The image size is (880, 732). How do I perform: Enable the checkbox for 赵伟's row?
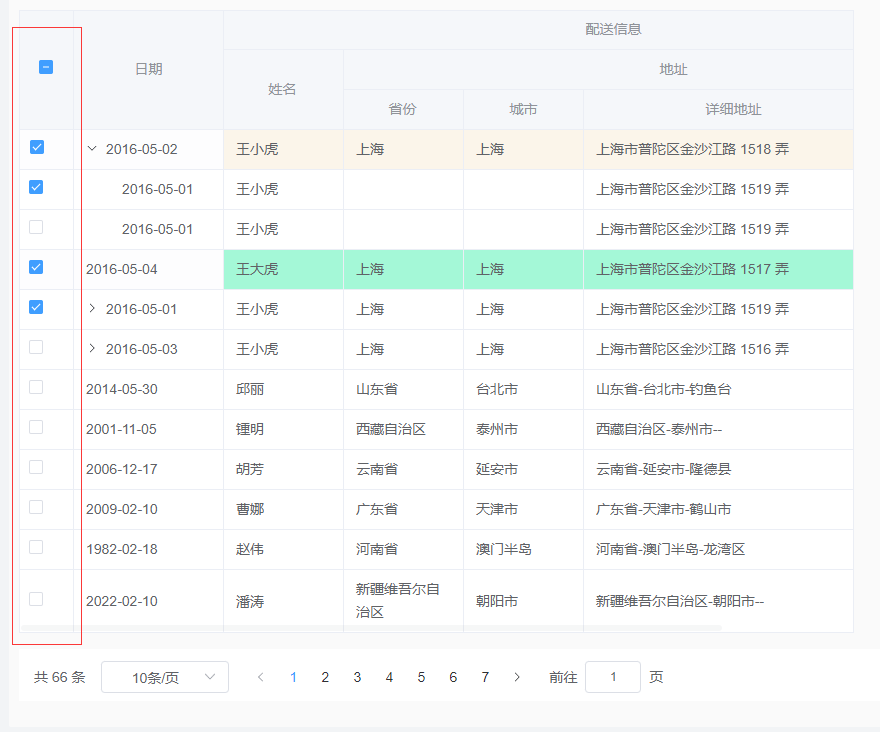36,548
